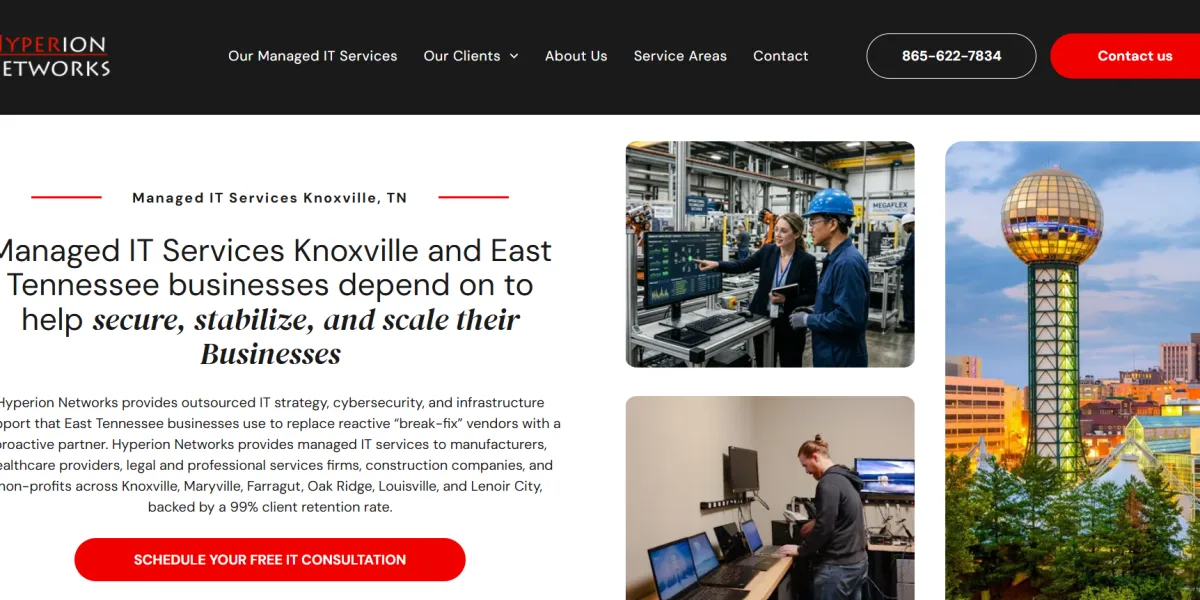This screenshot has height=600, width=1200.
Task: Open the factory floor engineers photo
Action: [770, 254]
